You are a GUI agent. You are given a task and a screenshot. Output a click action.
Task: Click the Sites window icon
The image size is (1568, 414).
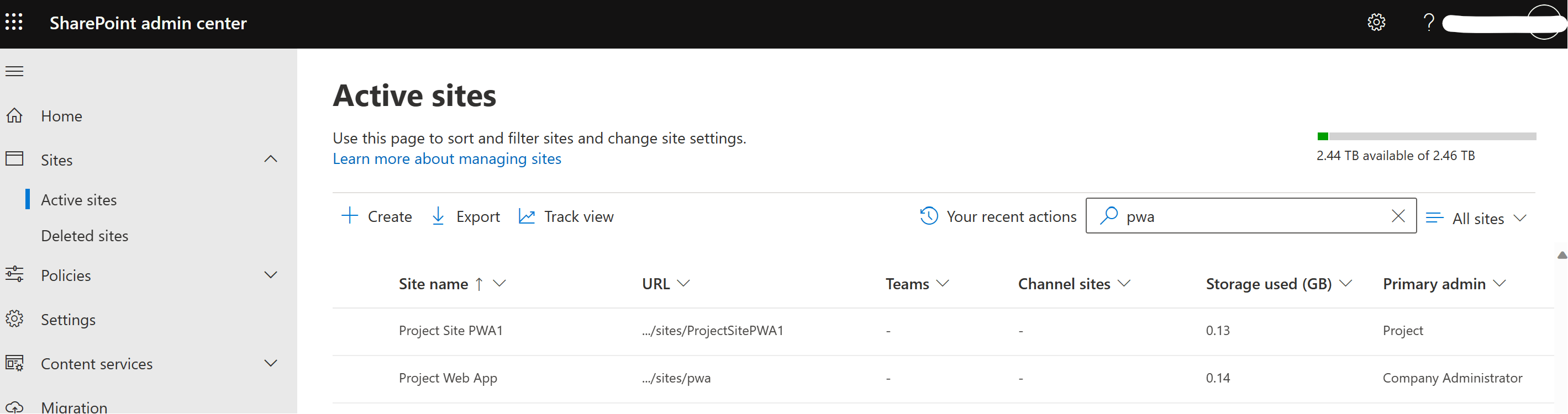(14, 160)
